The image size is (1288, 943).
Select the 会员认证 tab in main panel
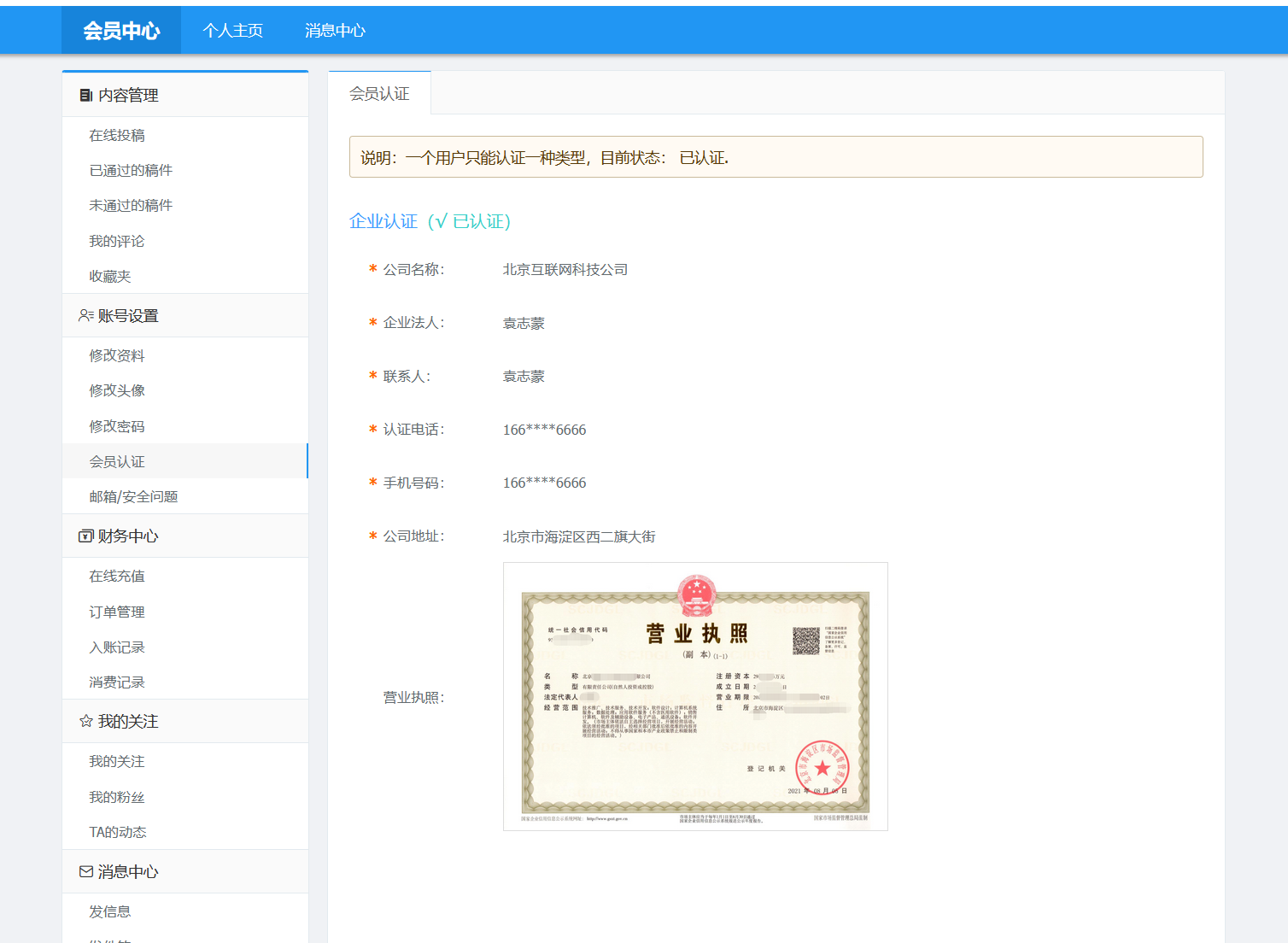(x=379, y=94)
